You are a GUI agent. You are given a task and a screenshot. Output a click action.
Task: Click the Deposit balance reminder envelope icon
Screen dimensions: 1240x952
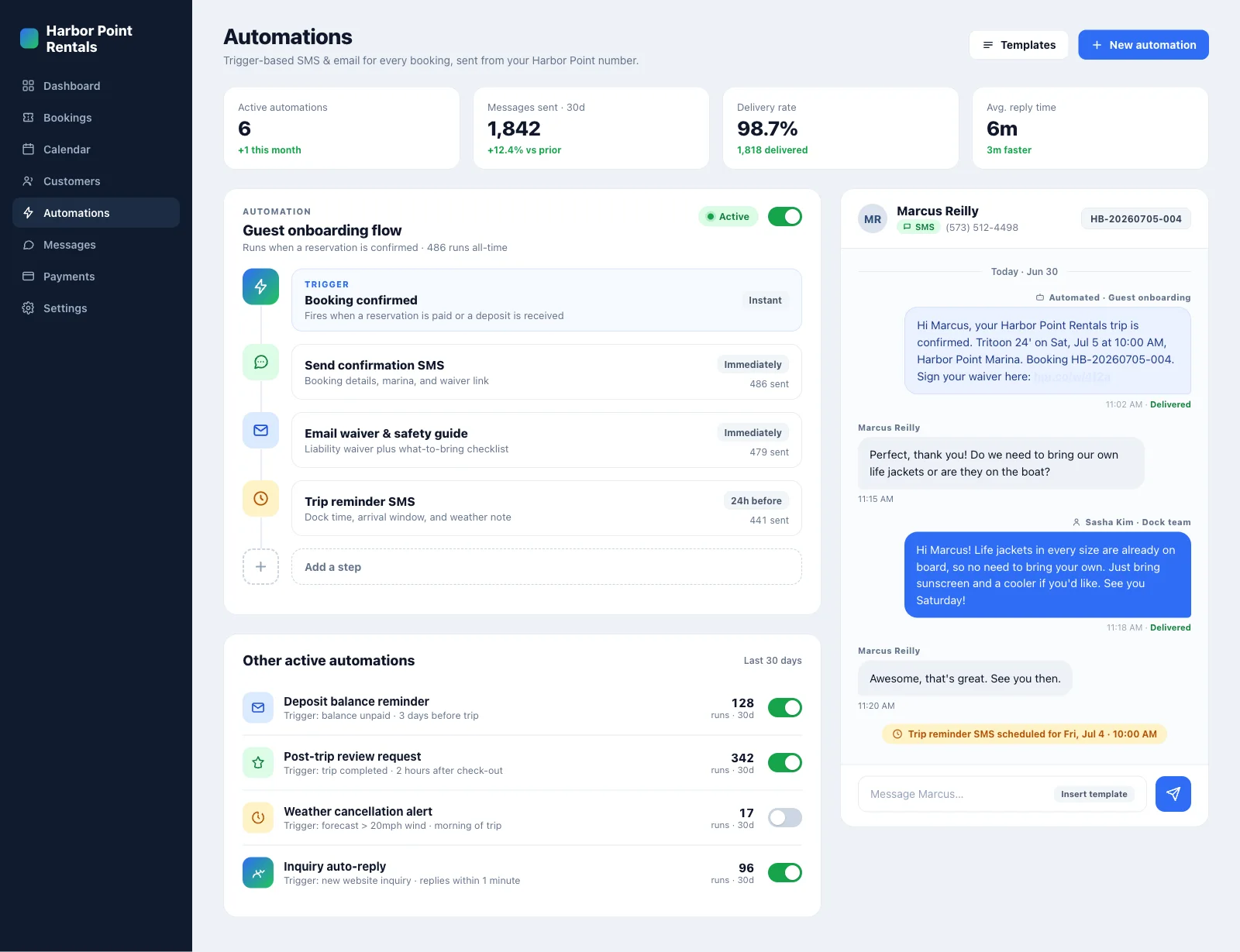258,707
